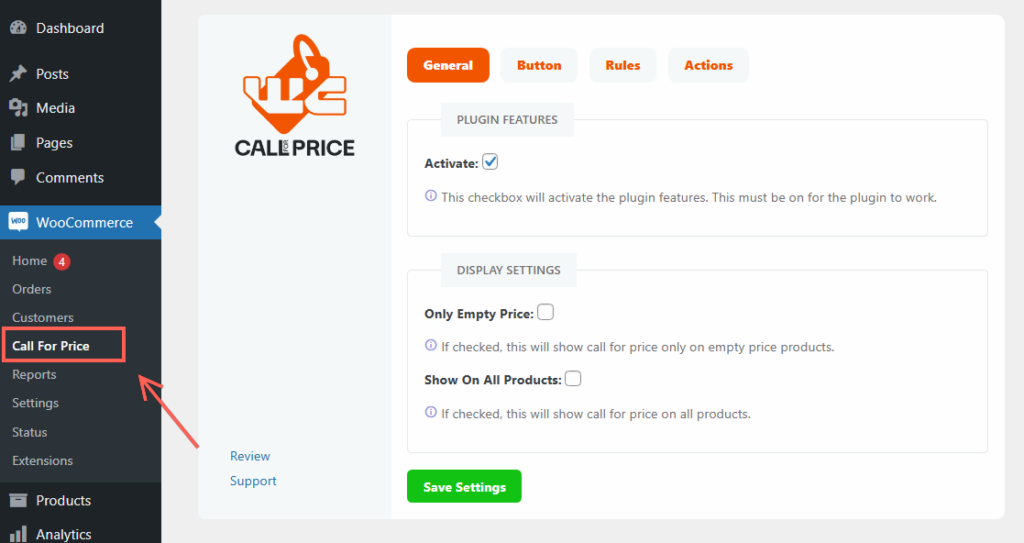The width and height of the screenshot is (1024, 543).
Task: Click the info icon under Only Empty Price
Action: [x=431, y=345]
